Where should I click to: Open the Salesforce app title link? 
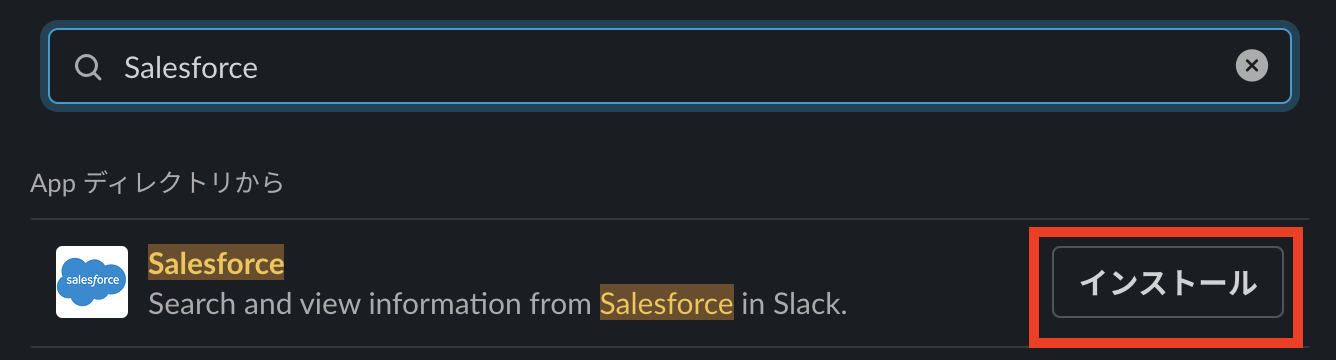tap(216, 263)
